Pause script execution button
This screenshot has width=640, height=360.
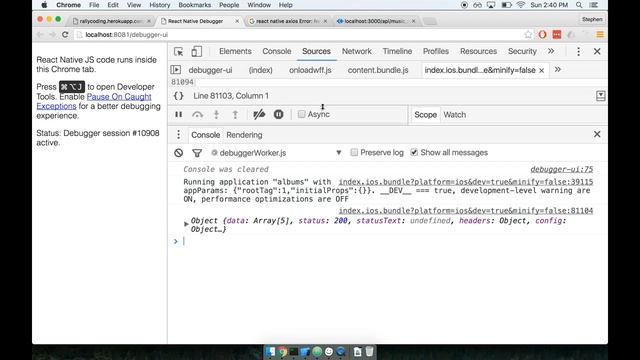pyautogui.click(x=178, y=115)
